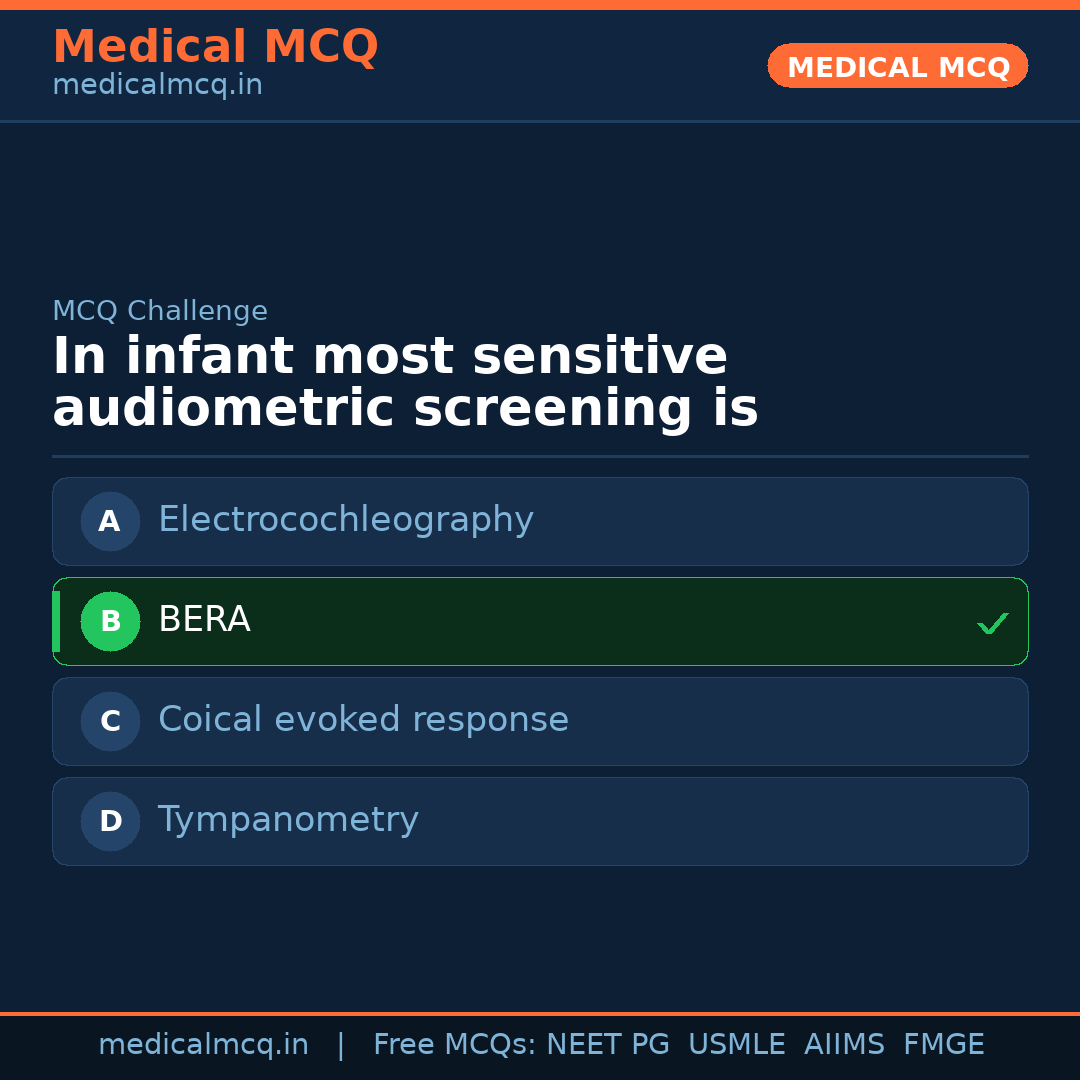1080x1080 pixels.
Task: Select the Electrocochleography answer text
Action: [345, 520]
